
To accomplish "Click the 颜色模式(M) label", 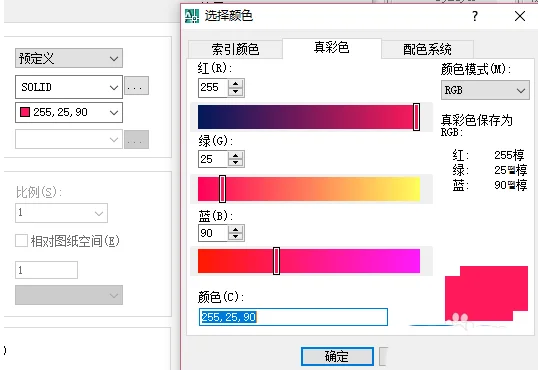I will pos(476,69).
